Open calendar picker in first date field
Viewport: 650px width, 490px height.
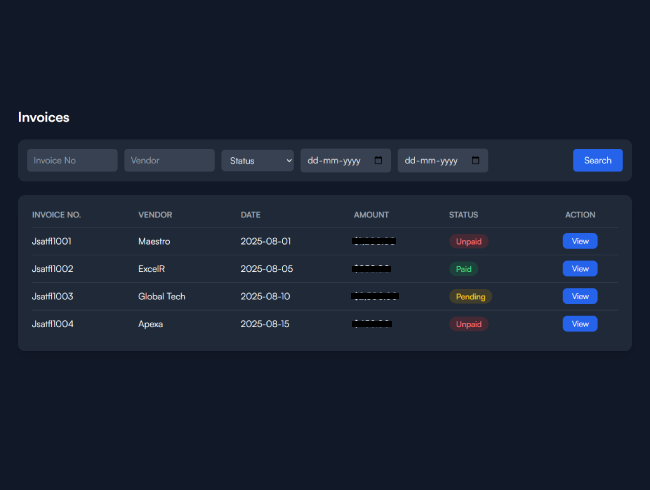click(378, 160)
